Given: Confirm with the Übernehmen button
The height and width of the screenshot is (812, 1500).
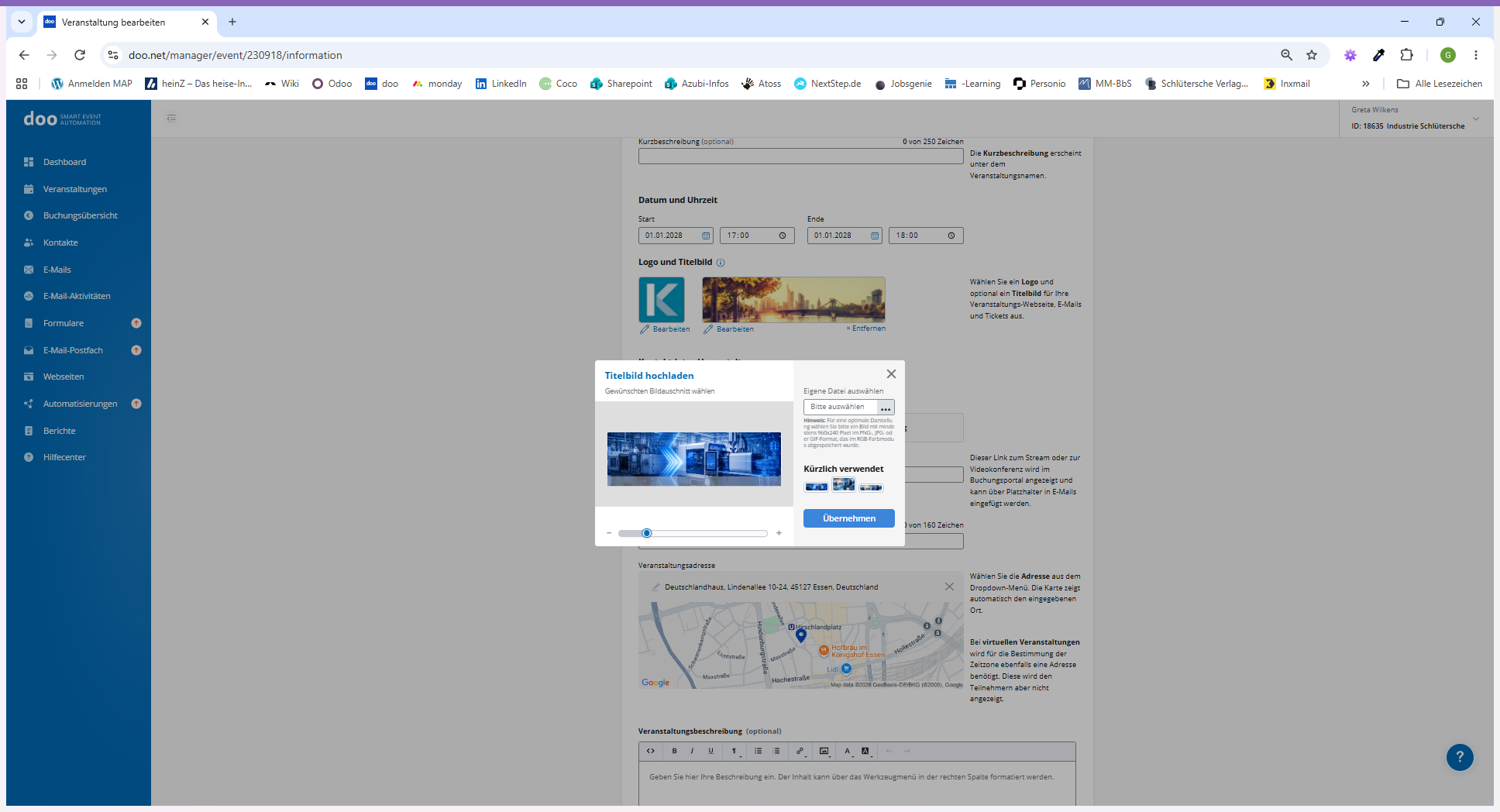Looking at the screenshot, I should click(849, 518).
